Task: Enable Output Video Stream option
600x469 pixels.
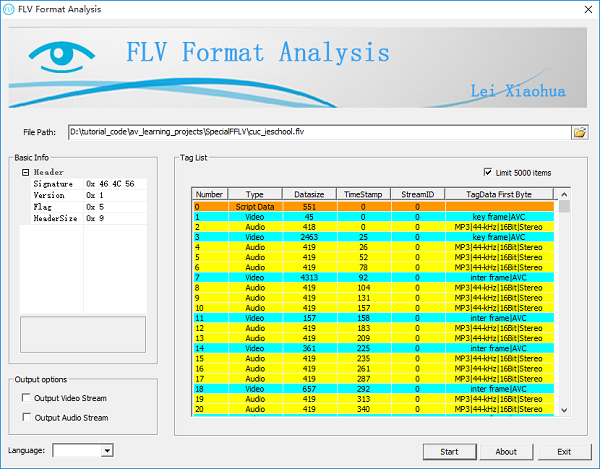Action: [26, 398]
